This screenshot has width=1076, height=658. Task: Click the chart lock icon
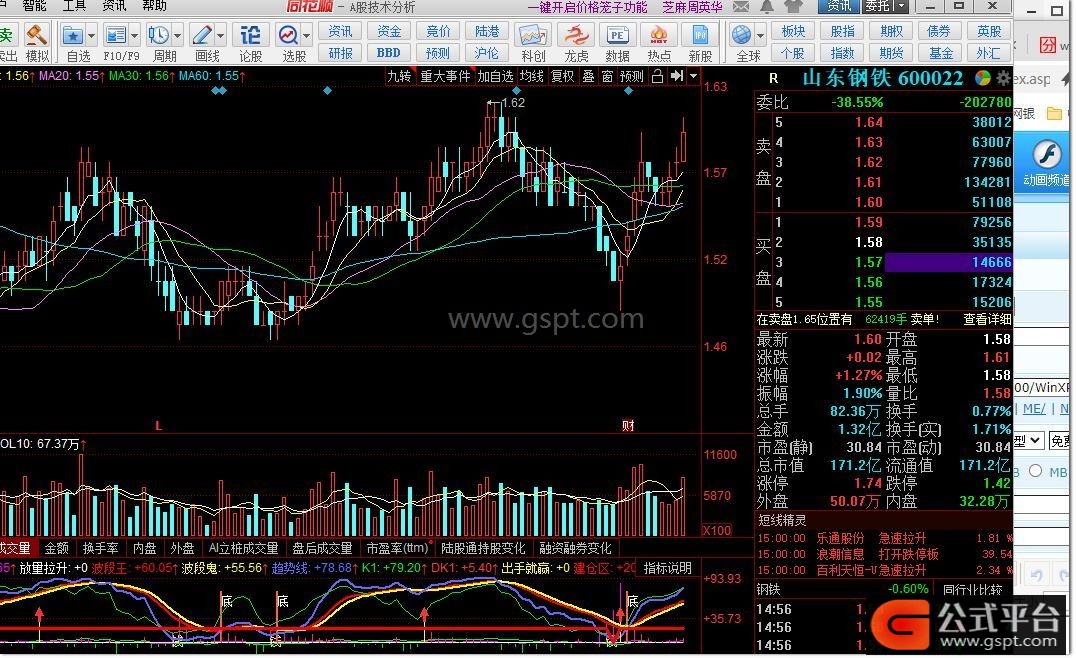coord(657,76)
